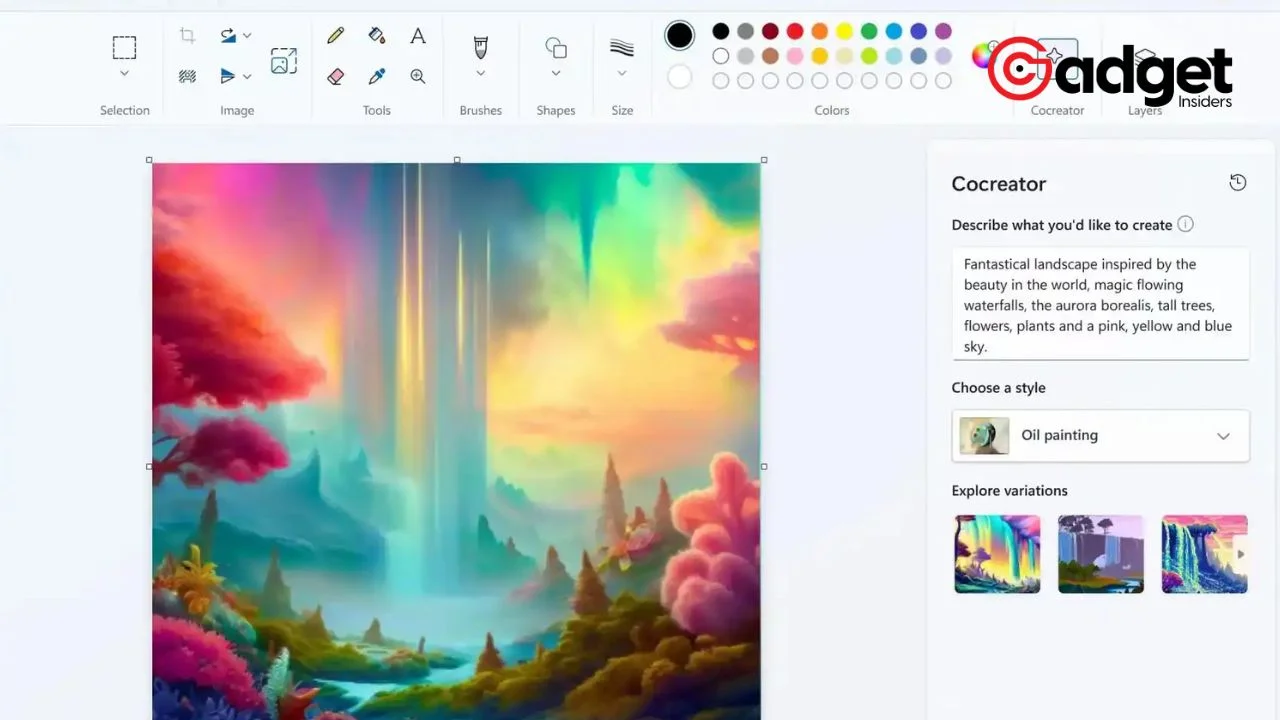This screenshot has height=720, width=1280.
Task: Pick the lime palette swatch
Action: tap(869, 56)
